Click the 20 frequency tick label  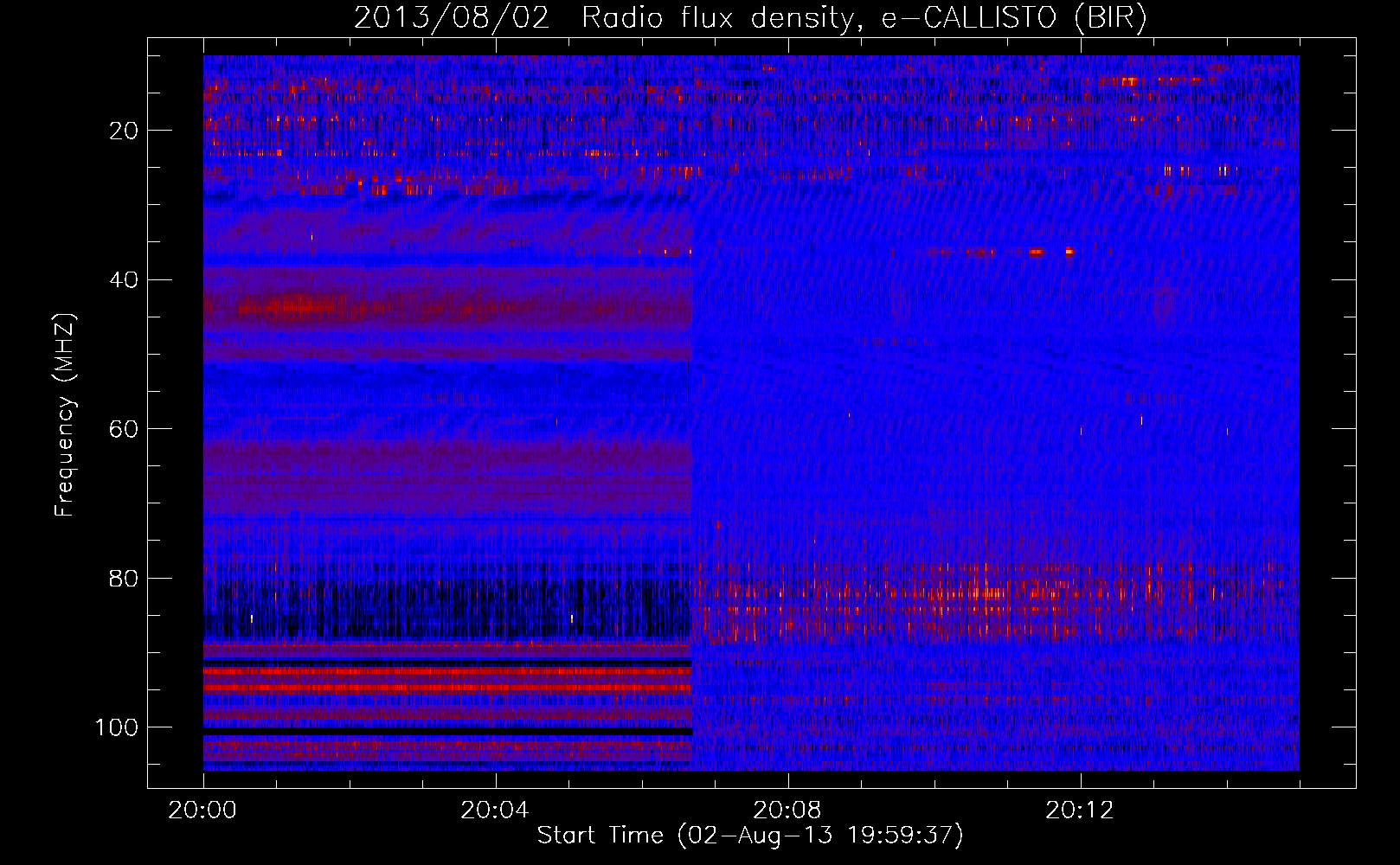tap(123, 131)
